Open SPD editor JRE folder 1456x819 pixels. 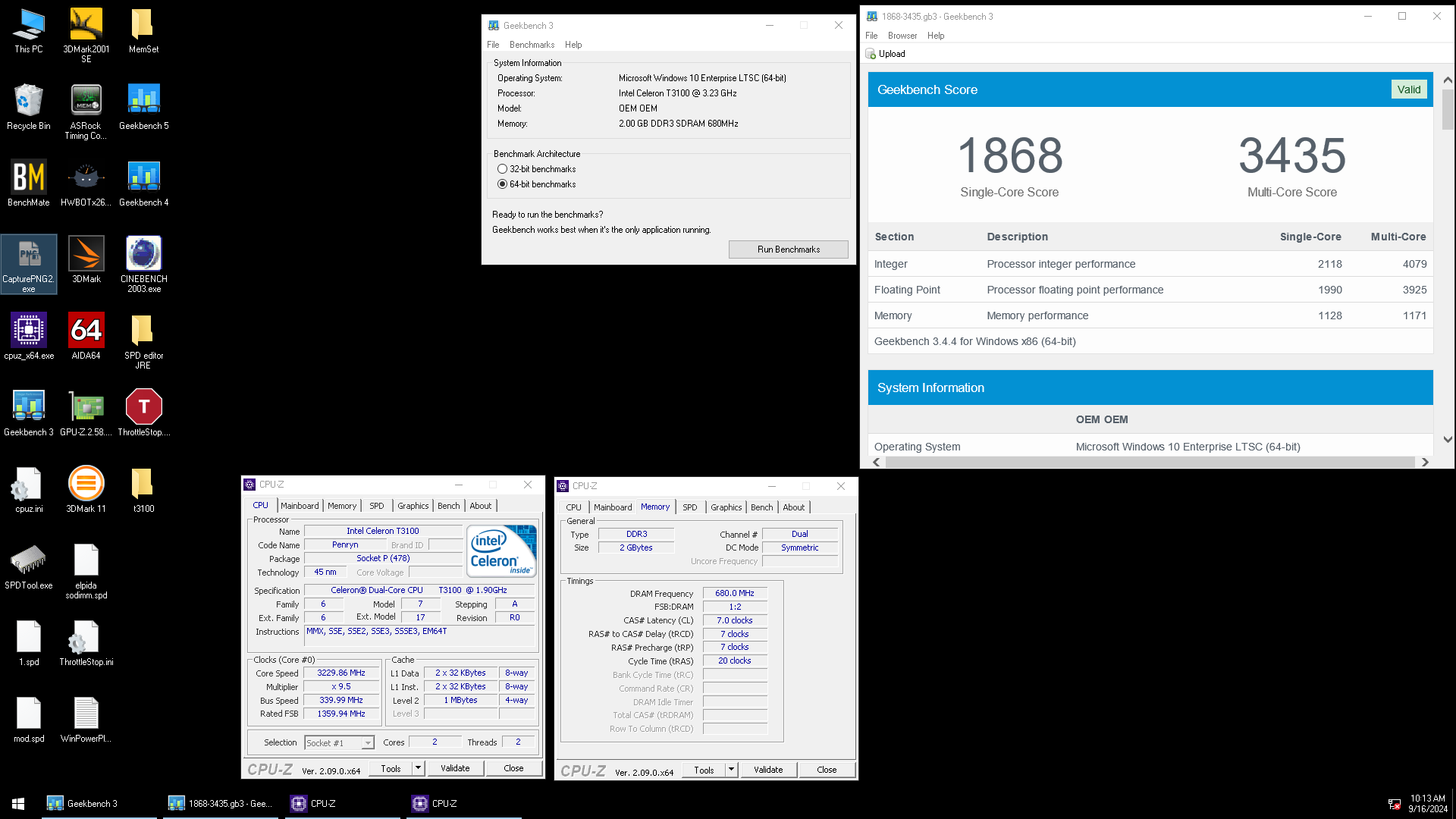pos(143,341)
